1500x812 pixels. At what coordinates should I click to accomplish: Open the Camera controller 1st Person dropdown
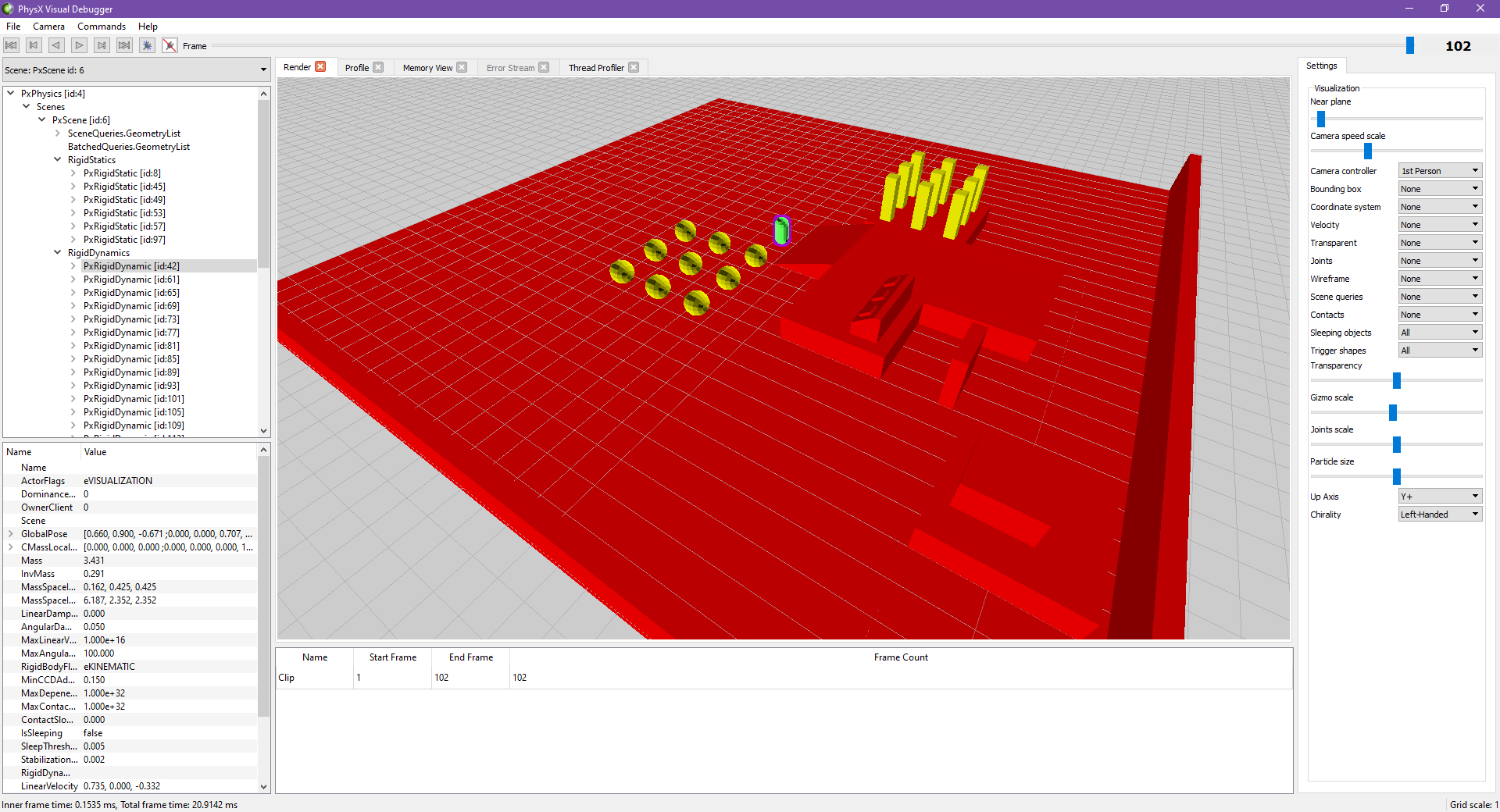point(1440,171)
